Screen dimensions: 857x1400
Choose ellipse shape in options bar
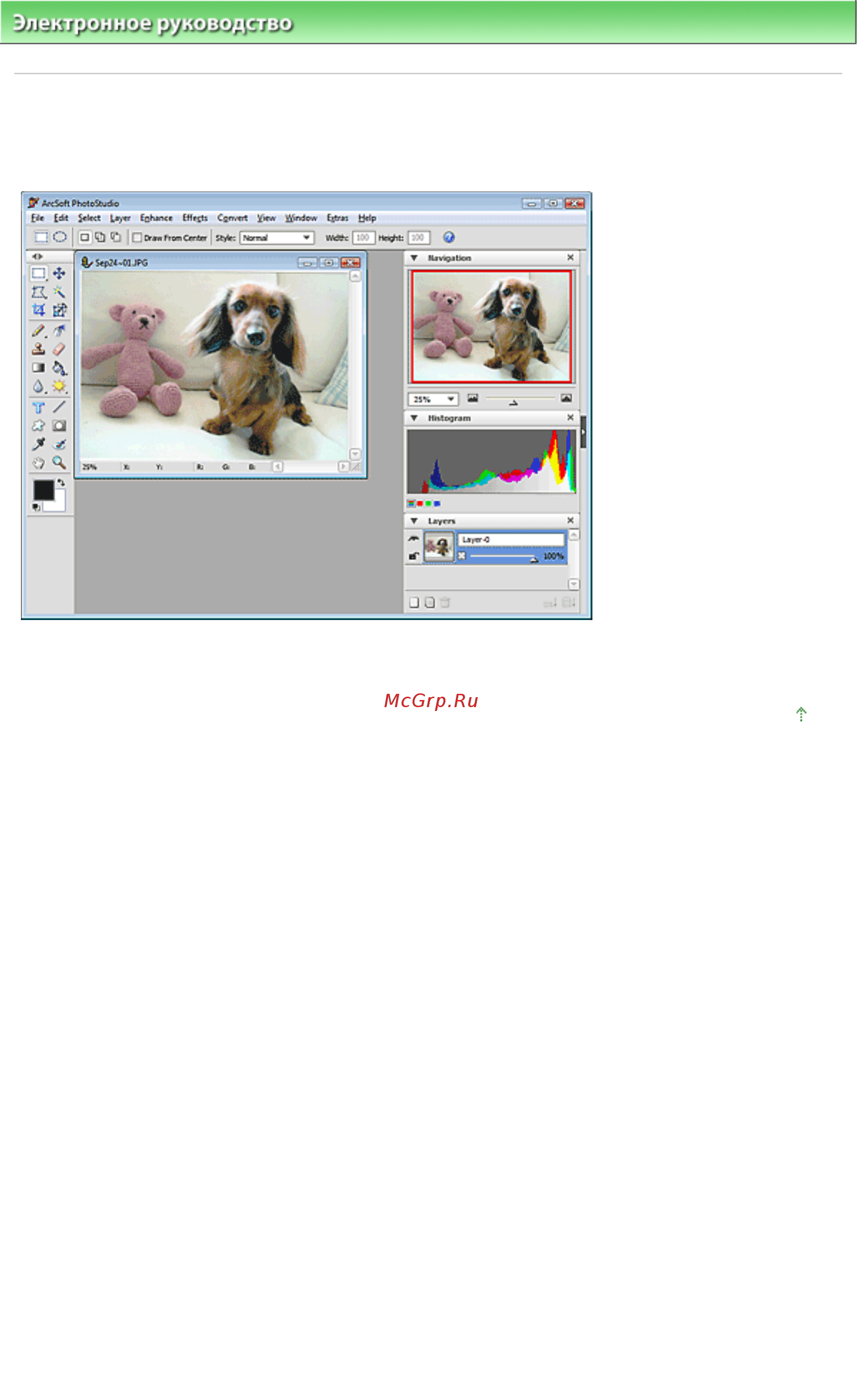[x=59, y=237]
